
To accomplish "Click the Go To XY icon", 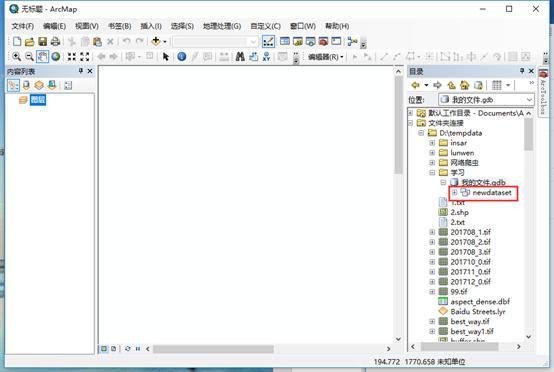I will coord(266,57).
